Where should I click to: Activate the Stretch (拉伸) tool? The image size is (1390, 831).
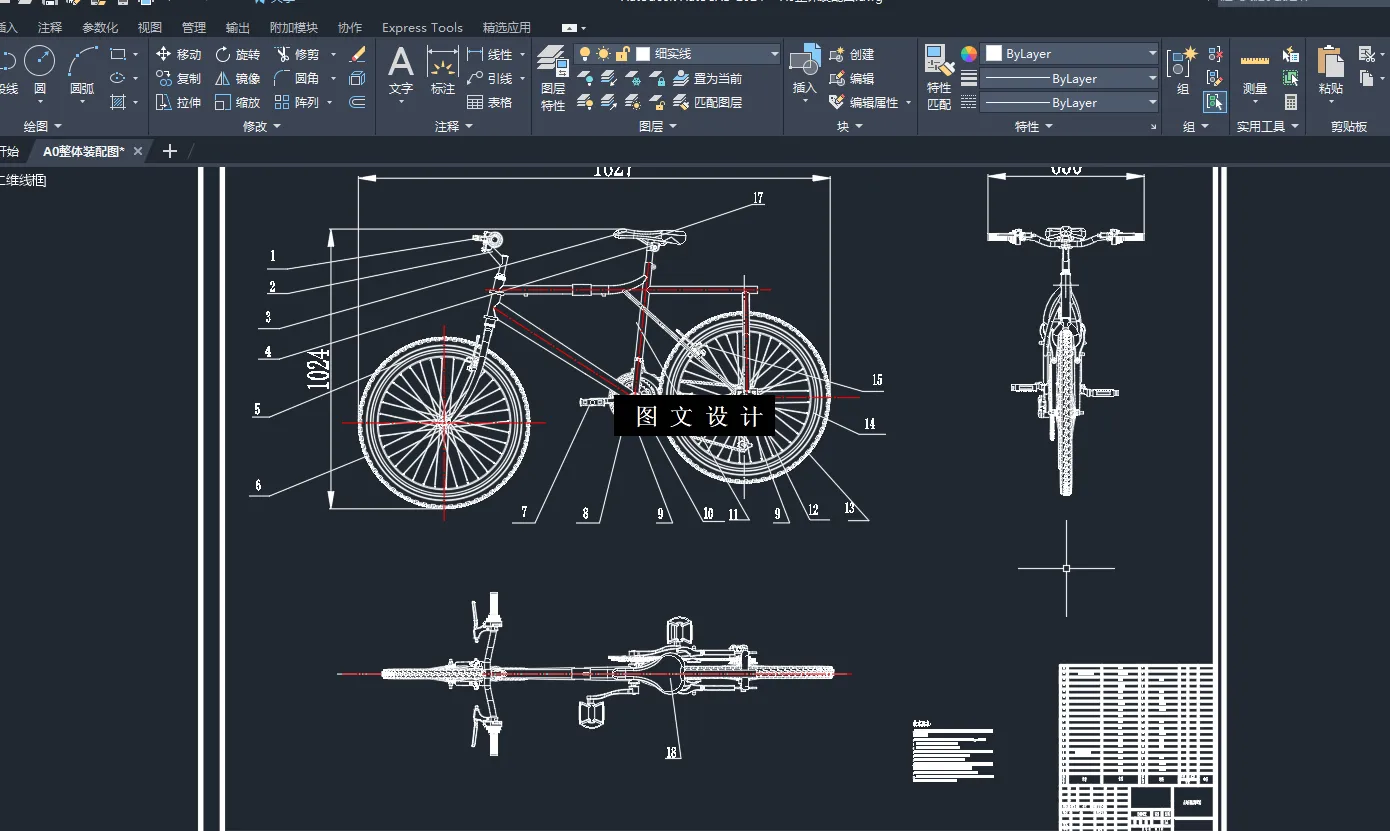pos(179,102)
